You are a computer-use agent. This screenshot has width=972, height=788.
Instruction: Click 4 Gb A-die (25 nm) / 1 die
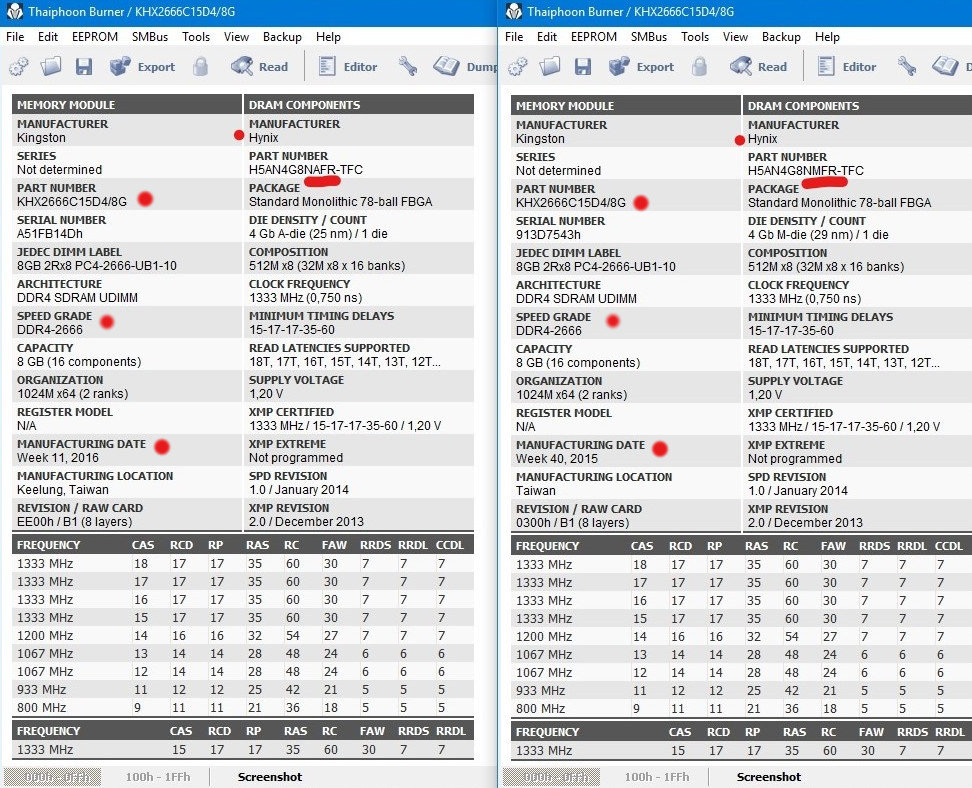tap(318, 234)
